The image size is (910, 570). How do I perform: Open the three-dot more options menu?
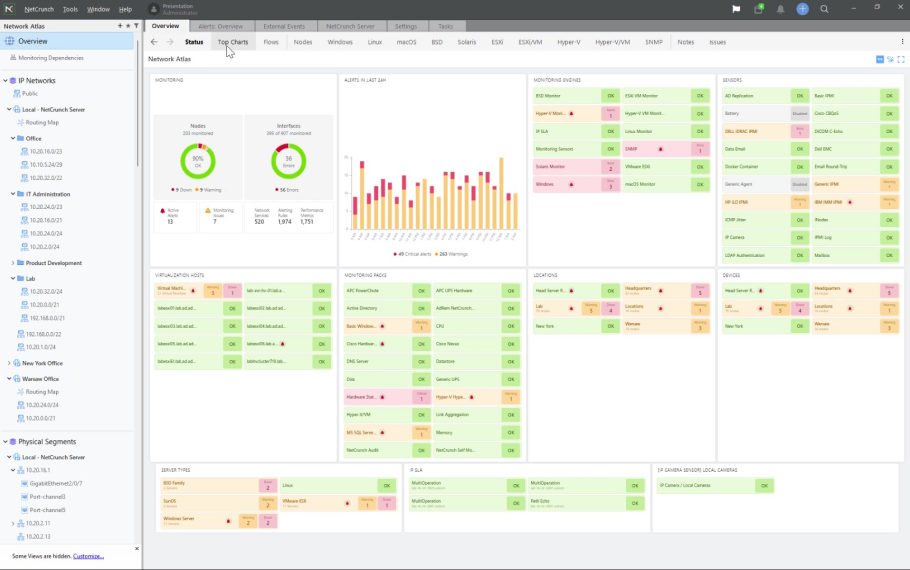tap(902, 42)
